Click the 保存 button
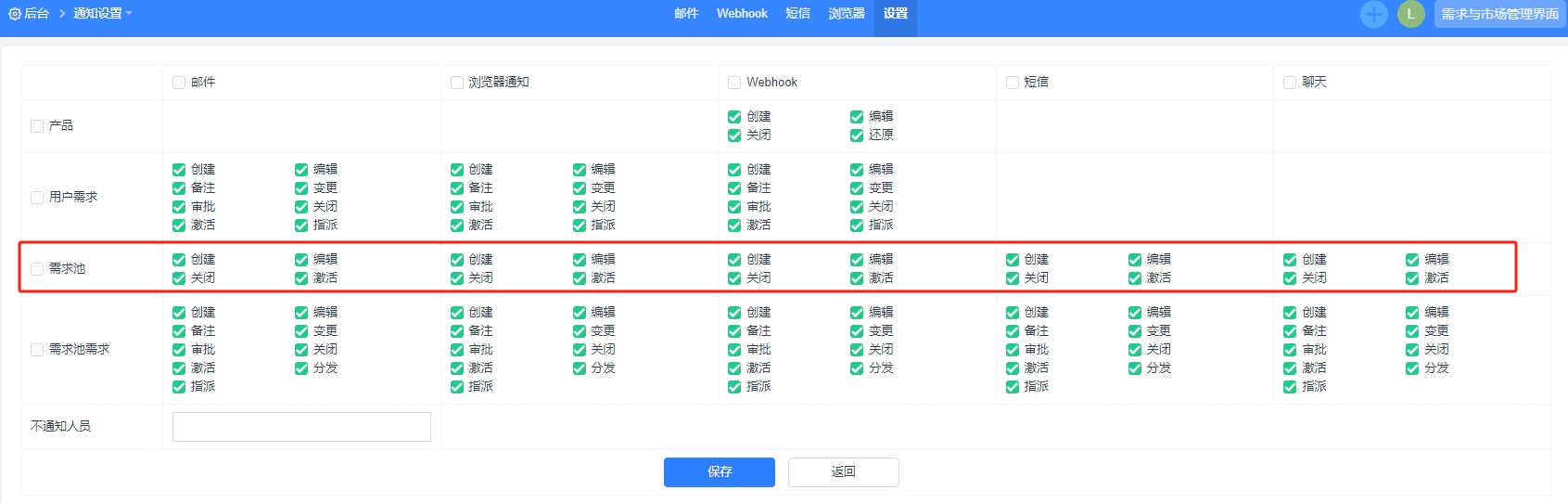This screenshot has height=503, width=1568. tap(720, 472)
